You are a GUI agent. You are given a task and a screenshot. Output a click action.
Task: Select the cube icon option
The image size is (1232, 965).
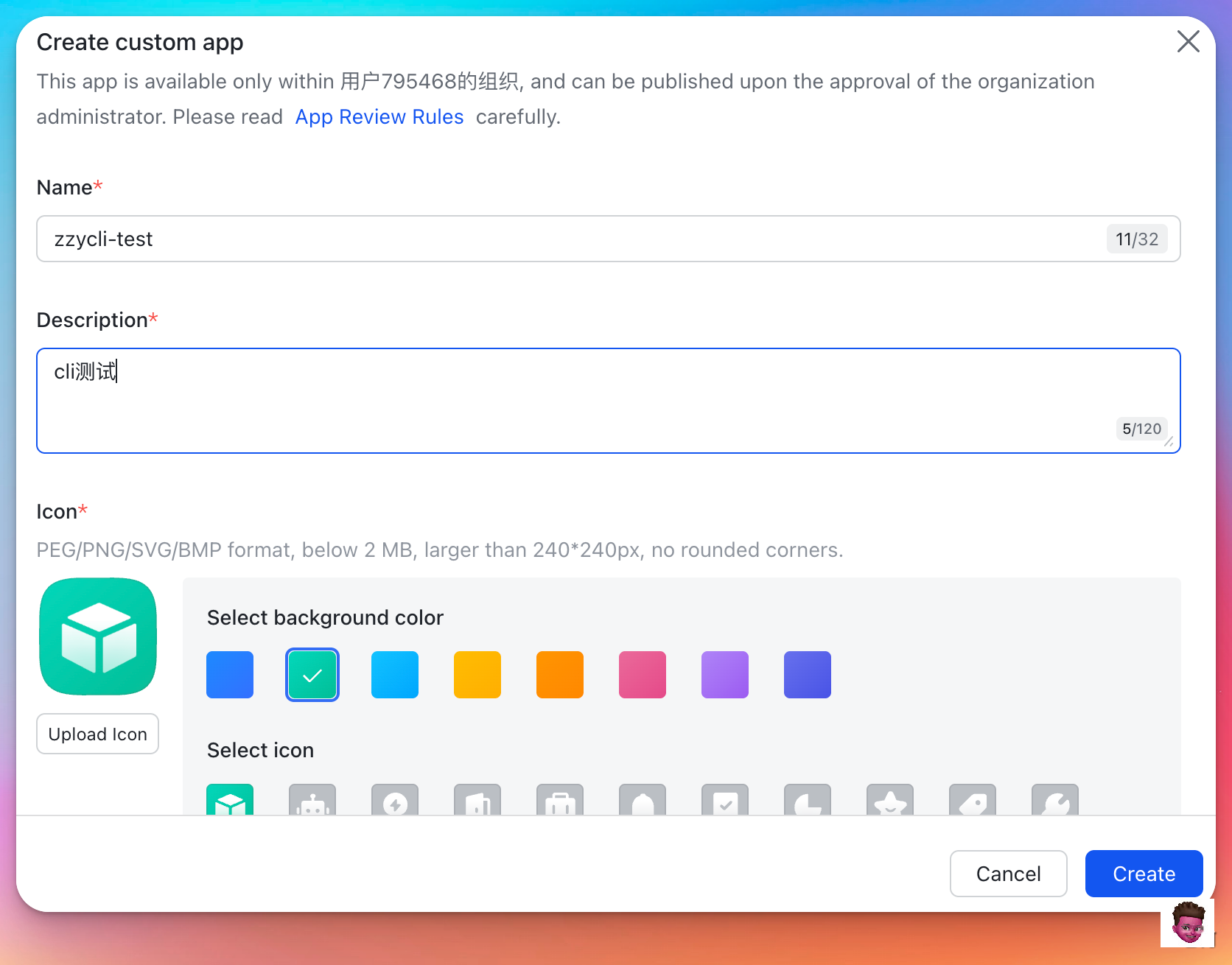point(230,799)
